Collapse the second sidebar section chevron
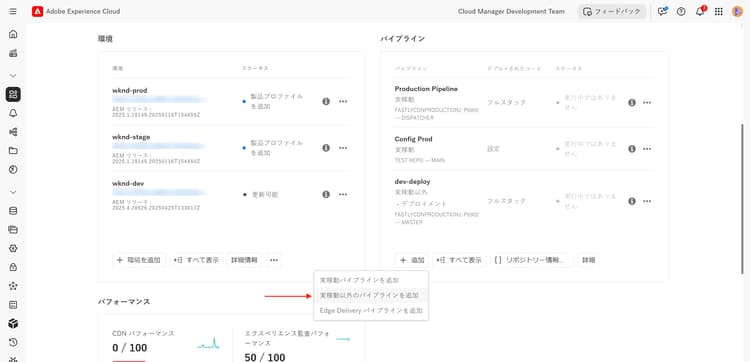750x362 pixels. (x=13, y=192)
